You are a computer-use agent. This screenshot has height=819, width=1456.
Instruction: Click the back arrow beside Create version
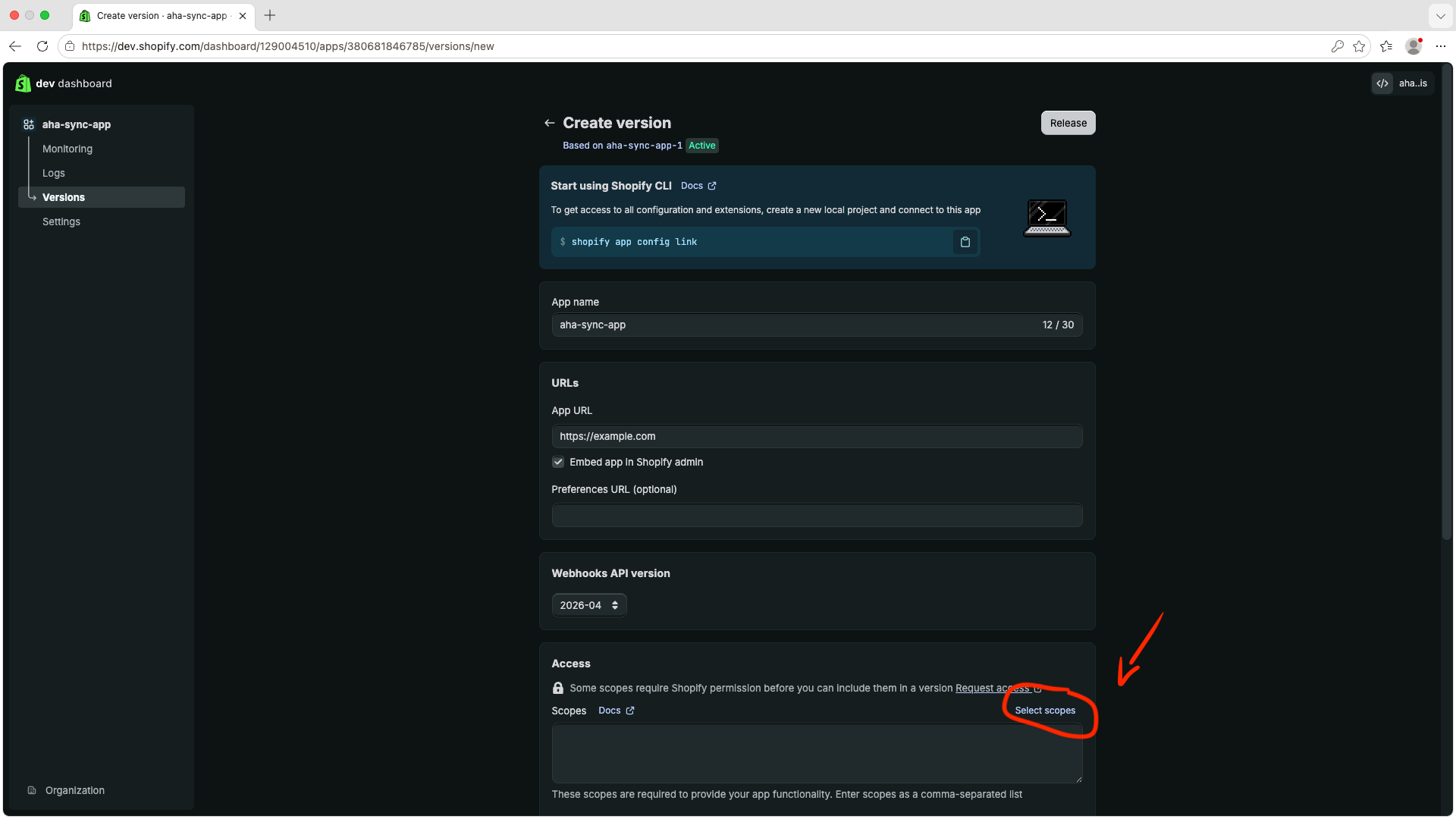(x=549, y=123)
